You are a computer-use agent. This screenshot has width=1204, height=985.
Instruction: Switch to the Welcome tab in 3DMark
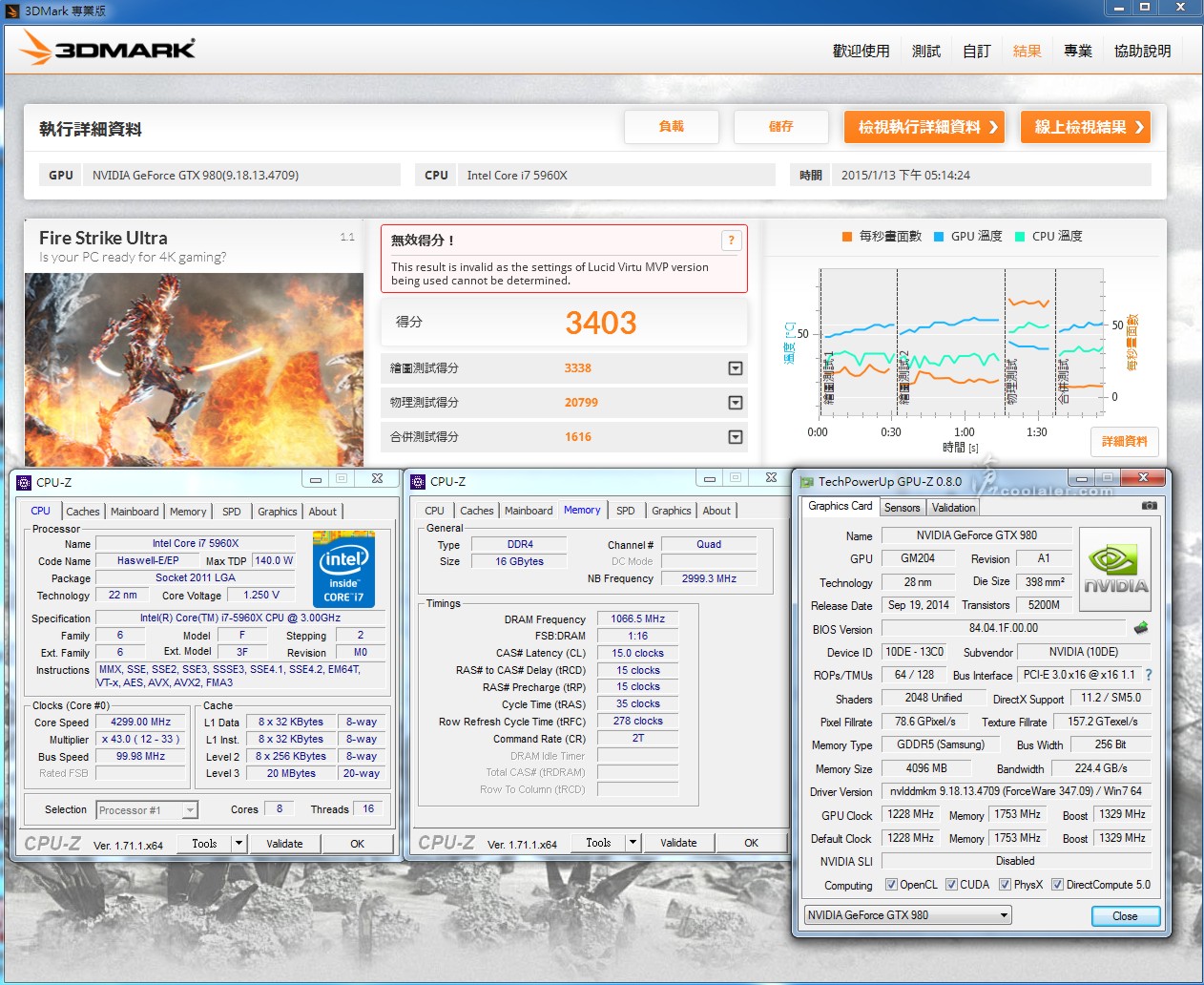[x=861, y=51]
